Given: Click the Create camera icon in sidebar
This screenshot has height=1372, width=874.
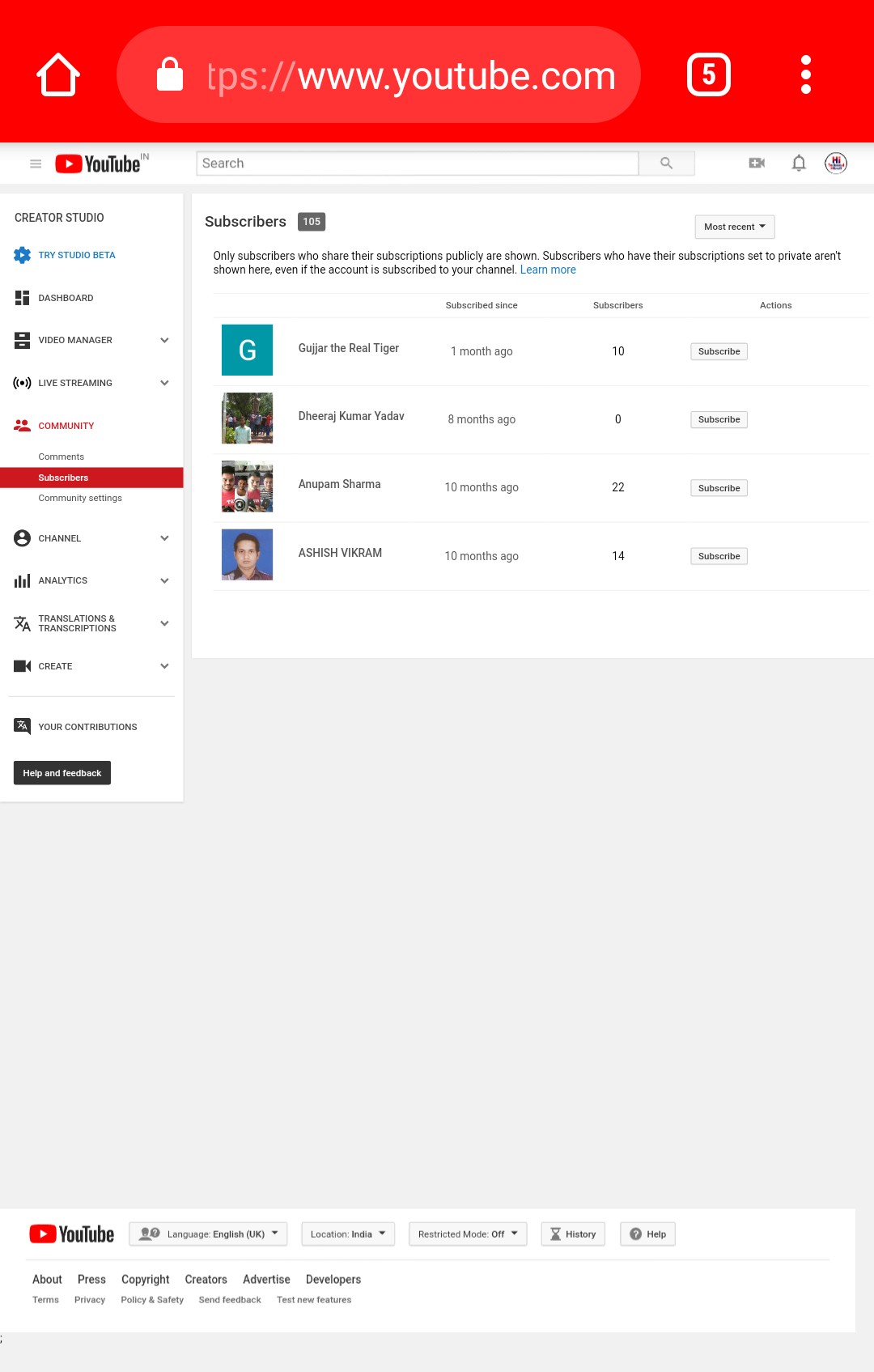Looking at the screenshot, I should point(23,666).
